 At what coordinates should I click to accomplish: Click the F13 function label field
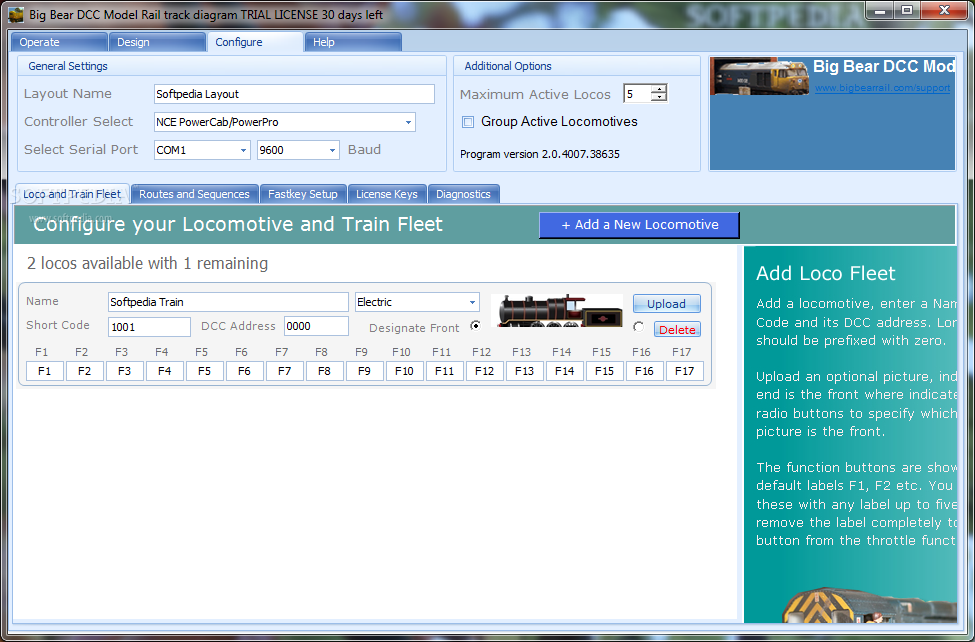click(525, 371)
